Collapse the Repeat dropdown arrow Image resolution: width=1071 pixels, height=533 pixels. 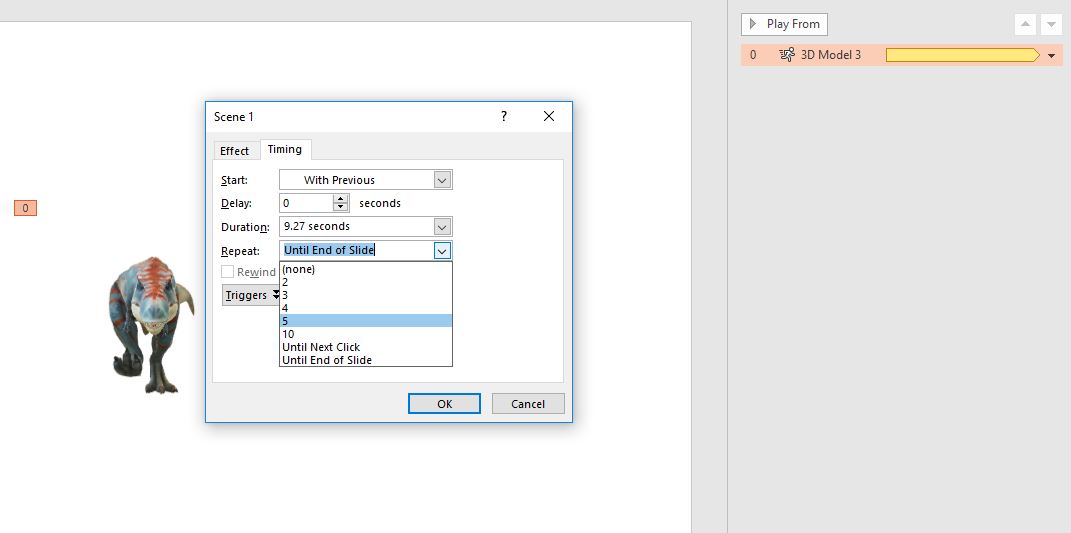tap(442, 251)
